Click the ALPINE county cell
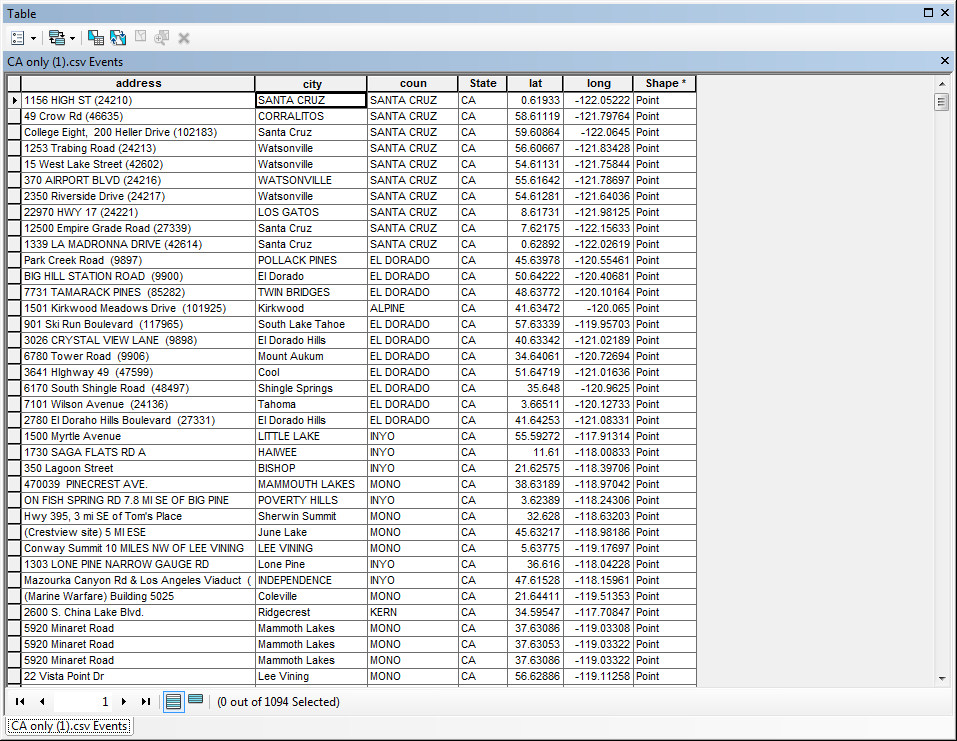 (413, 308)
